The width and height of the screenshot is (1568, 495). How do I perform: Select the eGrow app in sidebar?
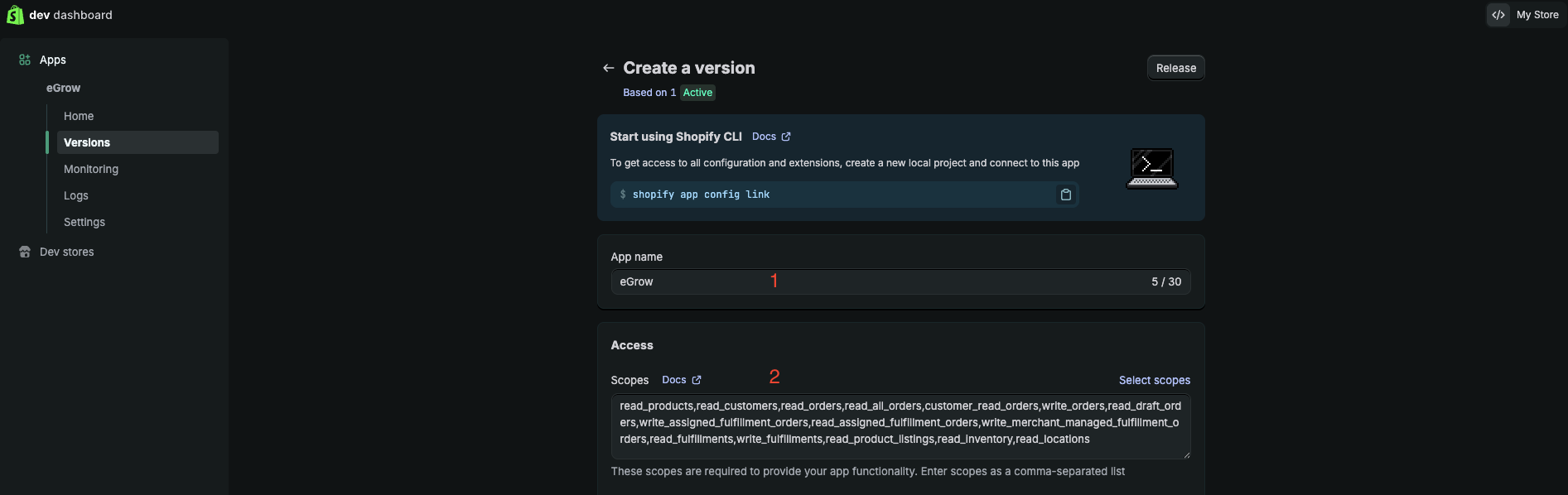[x=63, y=88]
